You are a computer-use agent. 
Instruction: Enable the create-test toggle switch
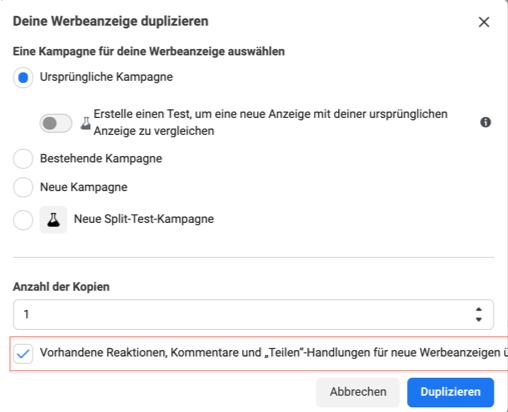click(56, 123)
